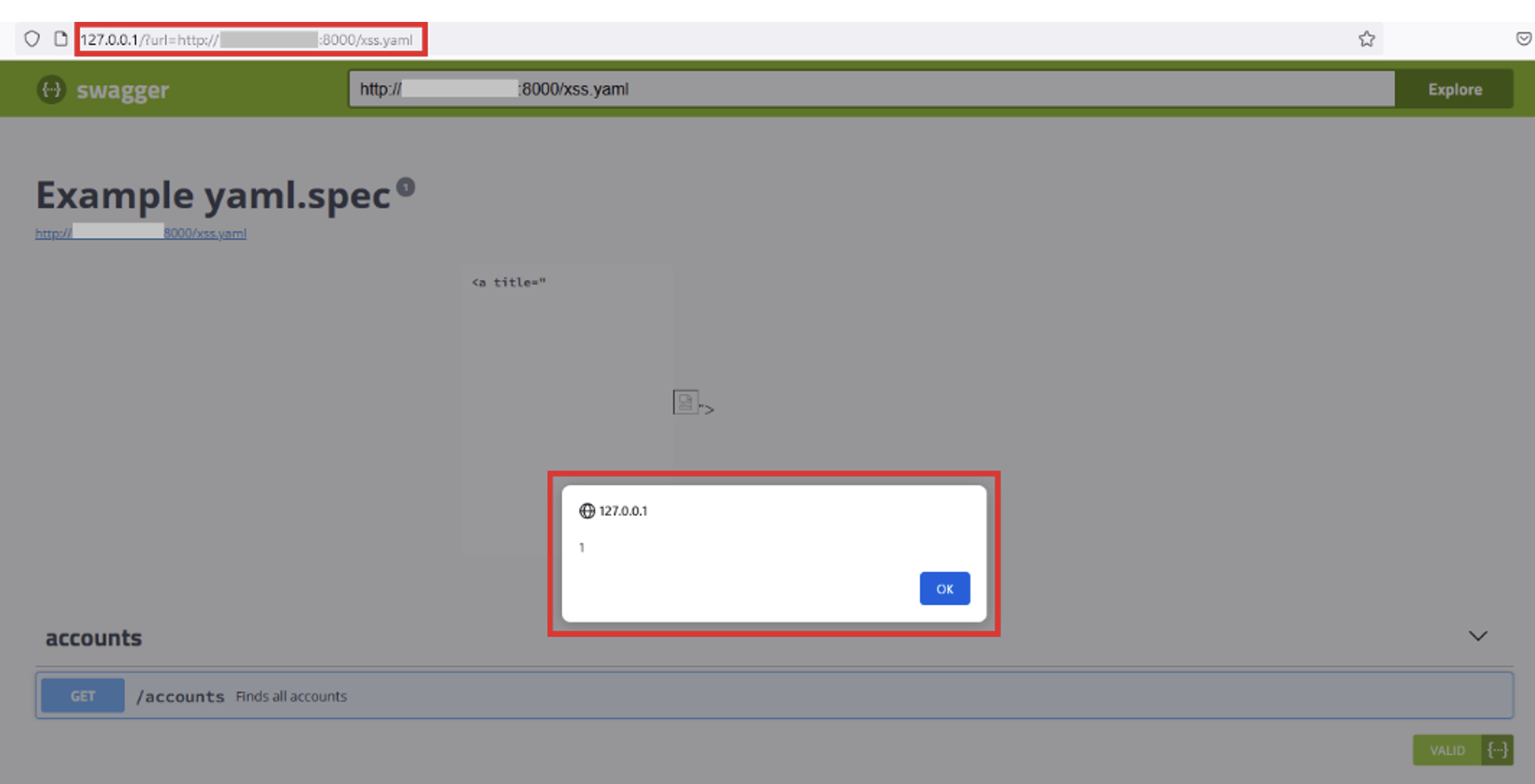Click the Swagger logo icon
The image size is (1535, 784).
pyautogui.click(x=51, y=90)
